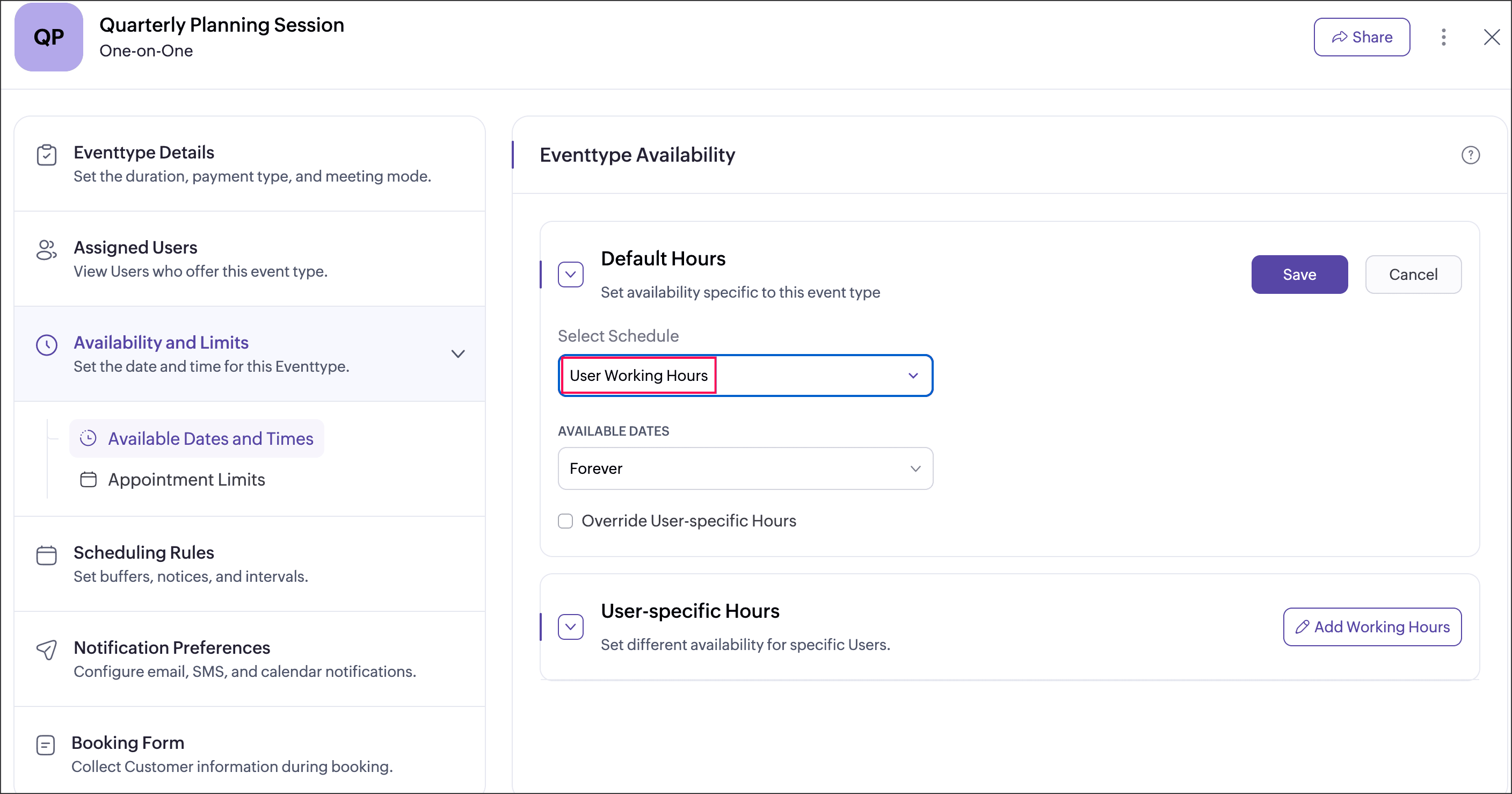The height and width of the screenshot is (794, 1512).
Task: Open the Select Schedule dropdown
Action: (x=745, y=376)
